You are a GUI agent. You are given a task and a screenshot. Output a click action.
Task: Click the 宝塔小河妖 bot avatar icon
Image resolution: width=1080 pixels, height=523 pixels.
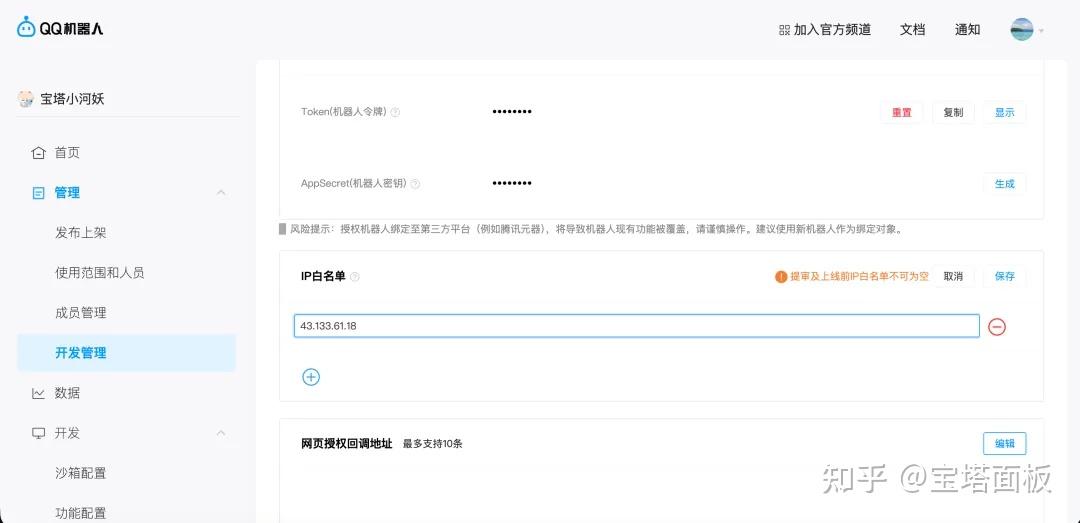25,99
